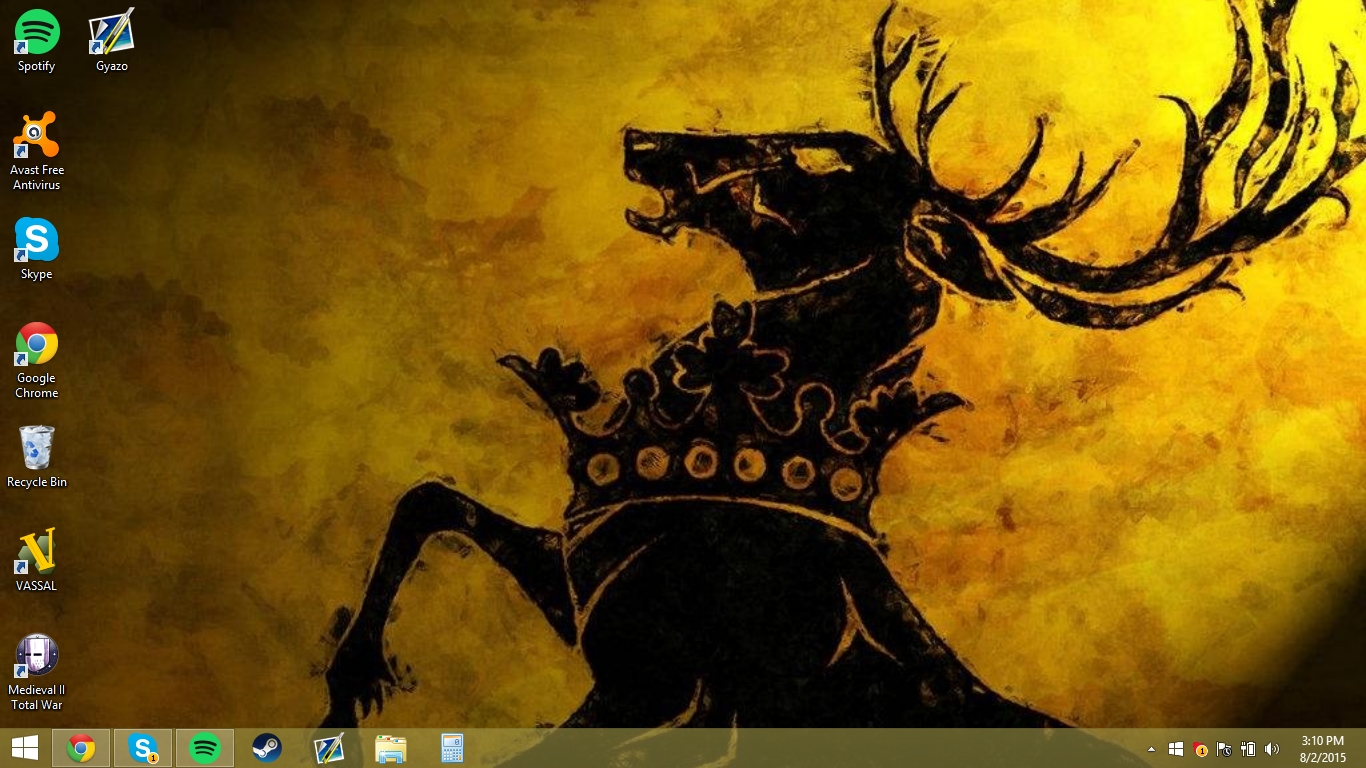Open Skype from the taskbar
This screenshot has width=1366, height=768.
pyautogui.click(x=143, y=748)
